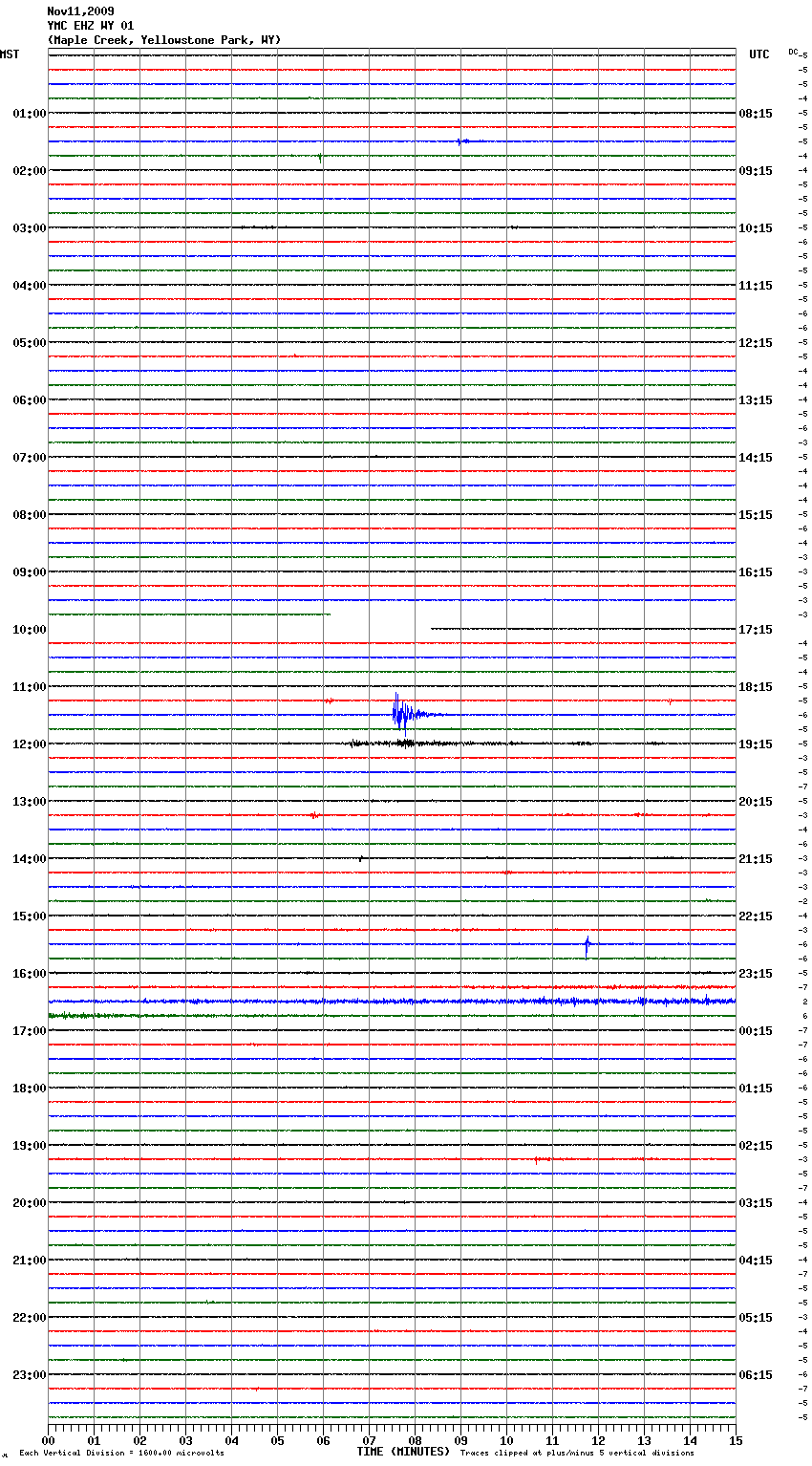Click the 23:15 UTC time label
The image size is (812, 1466).
tap(756, 974)
